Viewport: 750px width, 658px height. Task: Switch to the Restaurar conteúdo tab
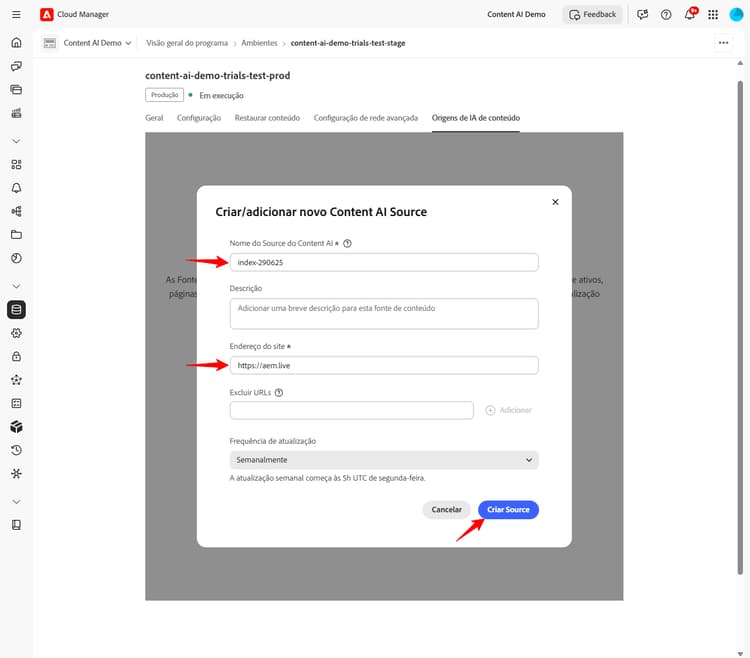tap(267, 118)
